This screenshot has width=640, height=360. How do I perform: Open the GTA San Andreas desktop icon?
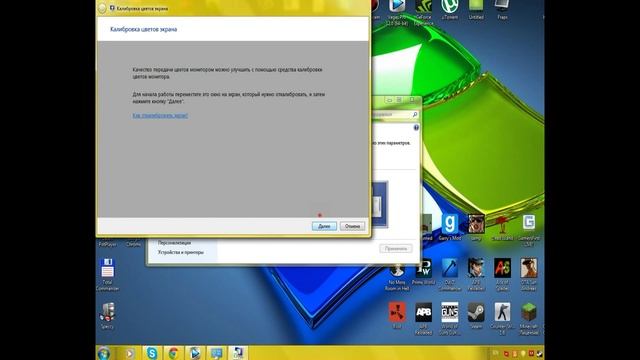coord(529,274)
